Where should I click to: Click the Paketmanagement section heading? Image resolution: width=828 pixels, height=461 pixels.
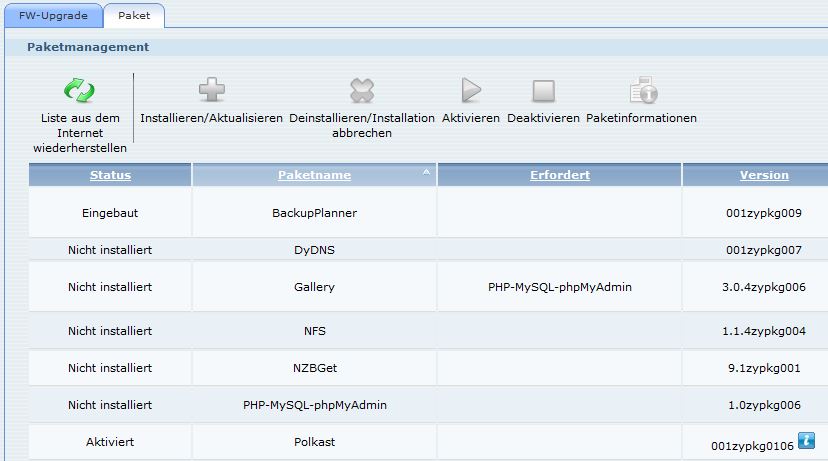tap(88, 47)
